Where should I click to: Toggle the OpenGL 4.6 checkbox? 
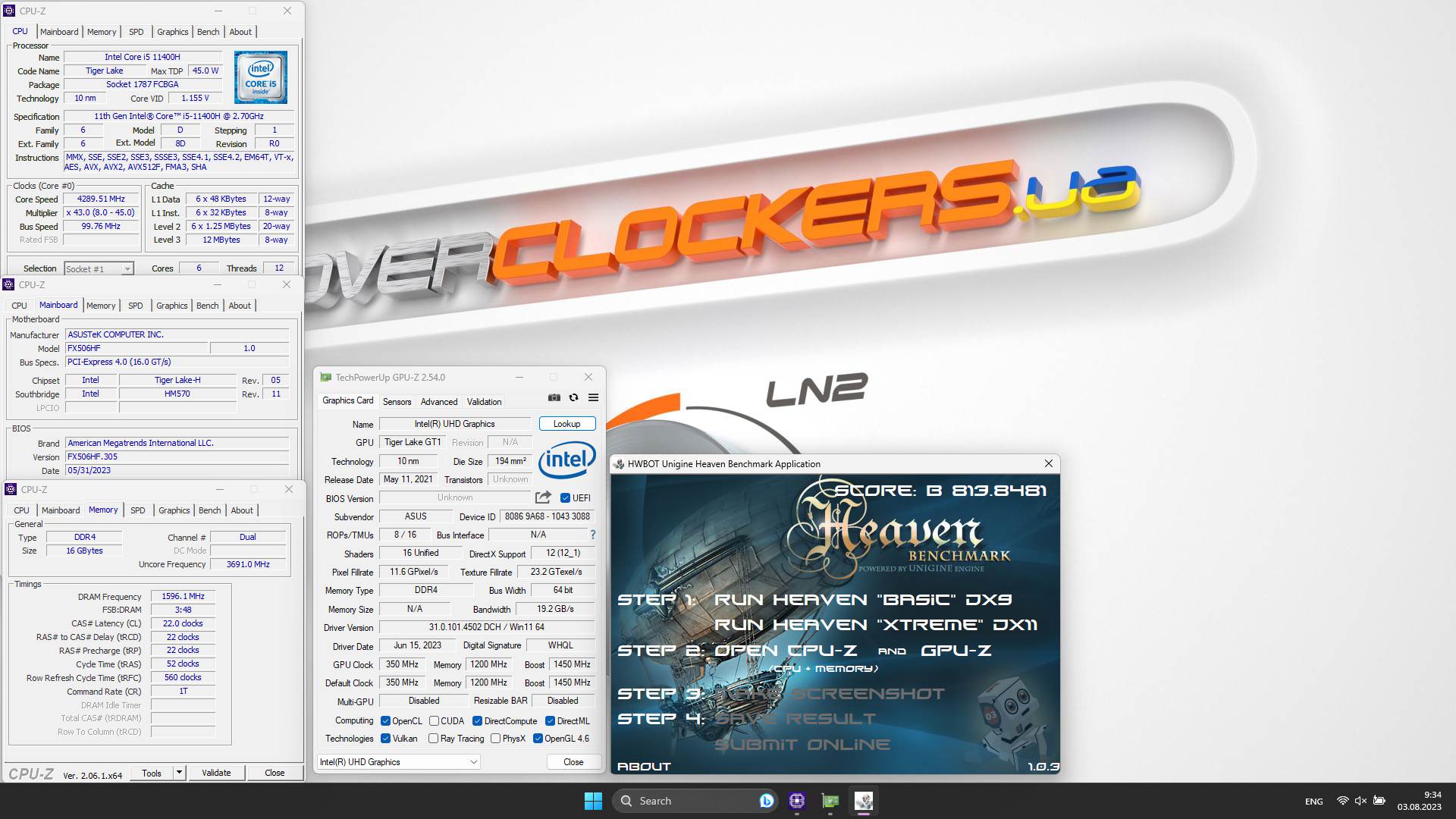538,739
